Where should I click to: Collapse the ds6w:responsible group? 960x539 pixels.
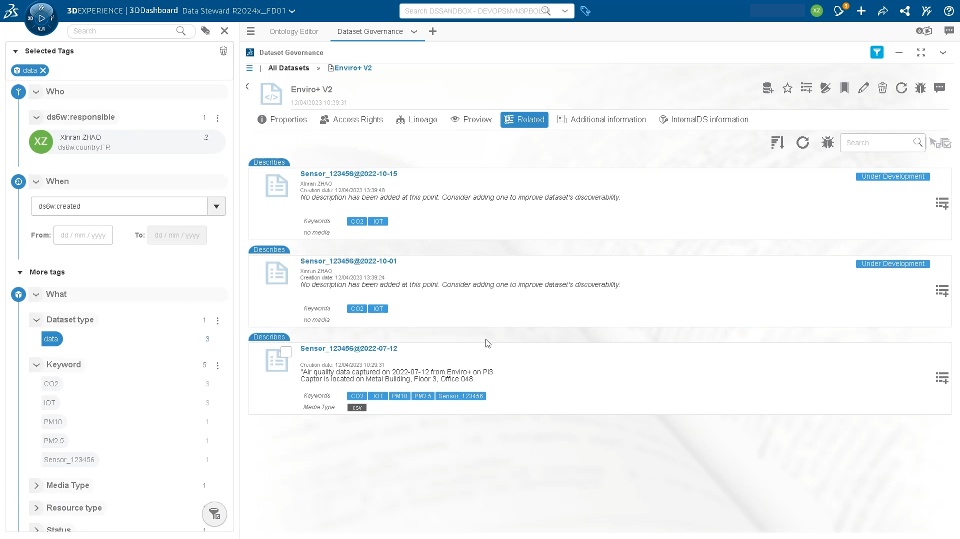[37, 117]
